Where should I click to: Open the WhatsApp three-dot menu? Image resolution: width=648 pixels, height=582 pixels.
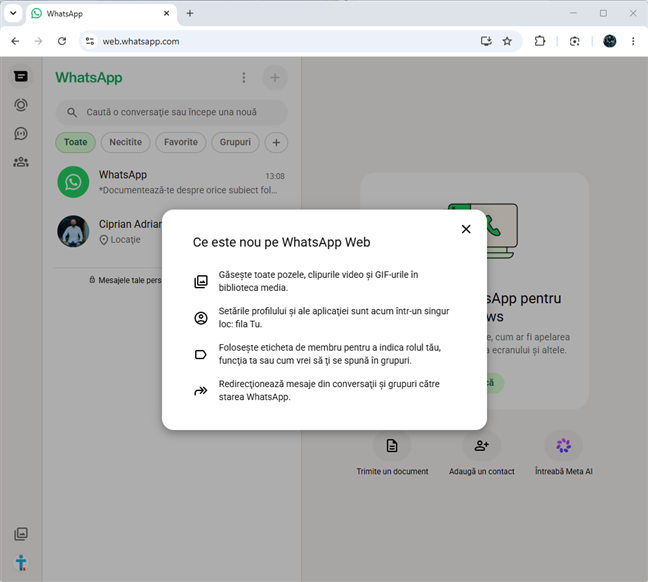click(x=244, y=78)
